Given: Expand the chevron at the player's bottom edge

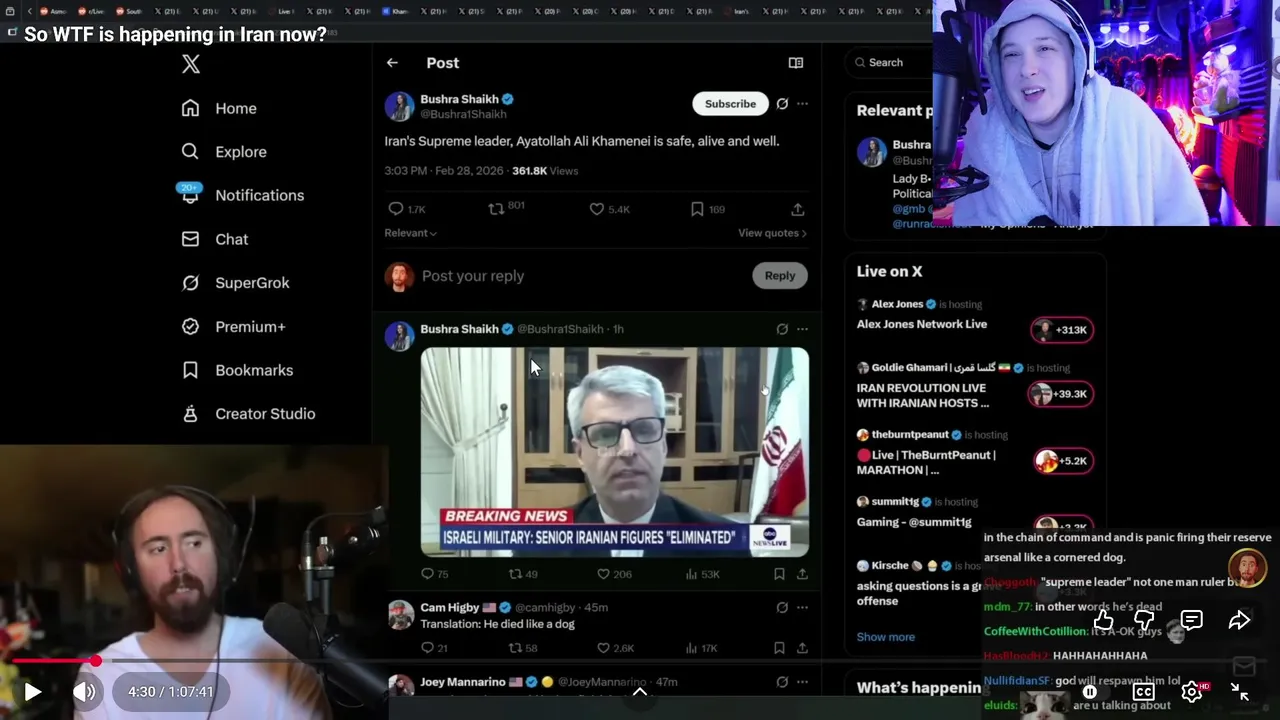Looking at the screenshot, I should tap(640, 691).
